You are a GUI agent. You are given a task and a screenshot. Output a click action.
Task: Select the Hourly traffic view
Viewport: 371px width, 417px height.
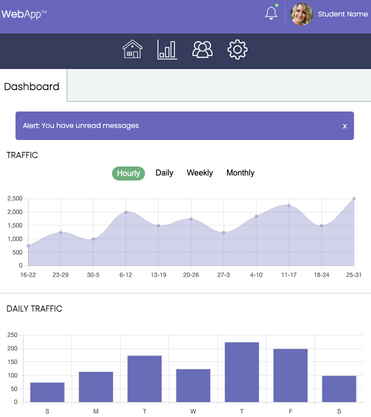click(x=128, y=173)
